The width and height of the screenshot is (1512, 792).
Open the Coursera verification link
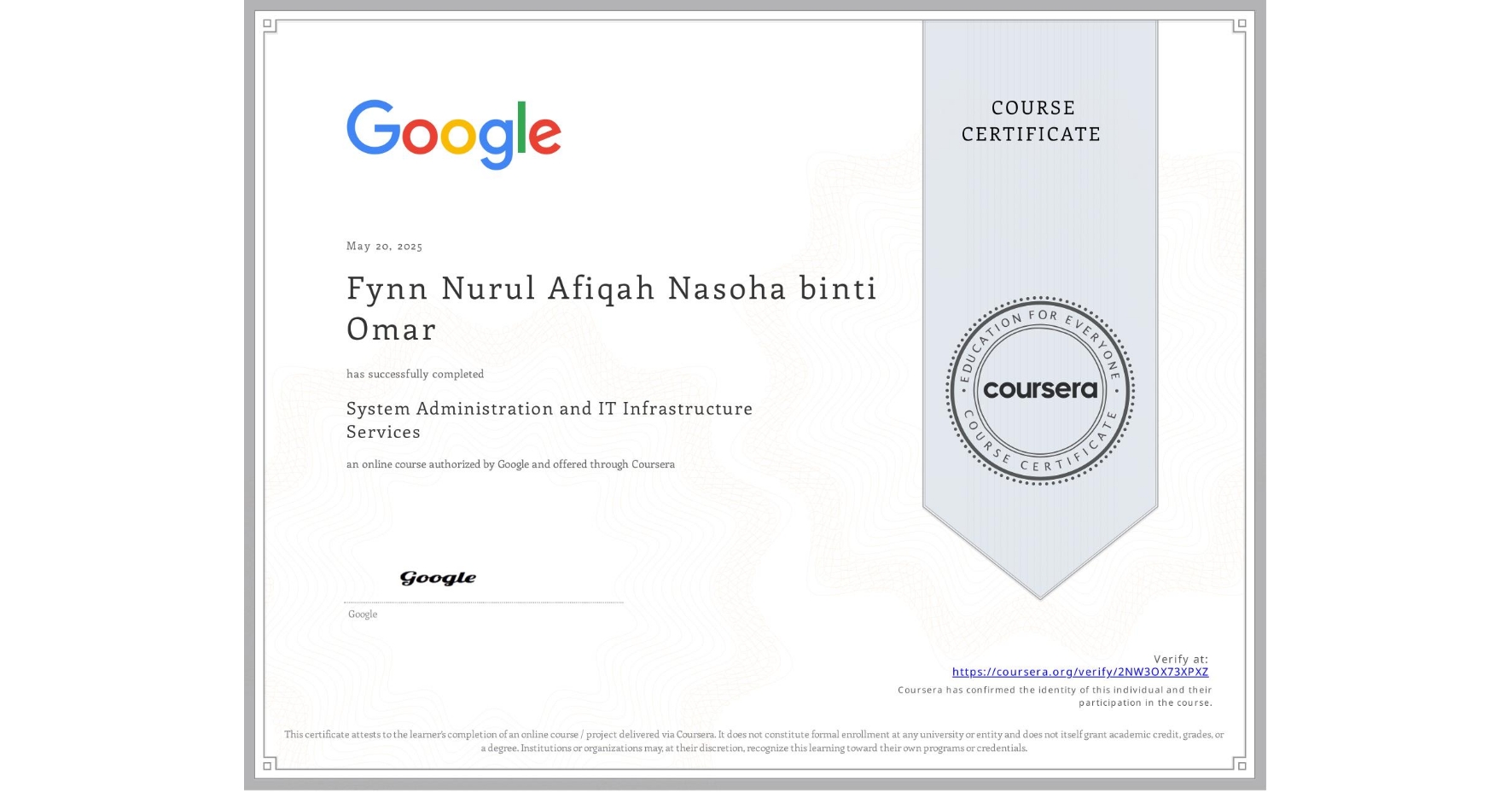[x=1079, y=672]
